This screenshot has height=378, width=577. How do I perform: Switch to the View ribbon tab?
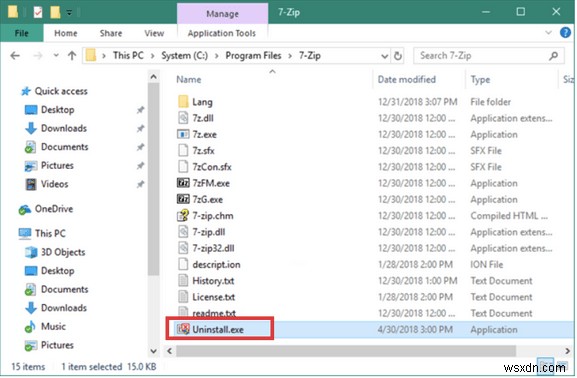click(154, 33)
